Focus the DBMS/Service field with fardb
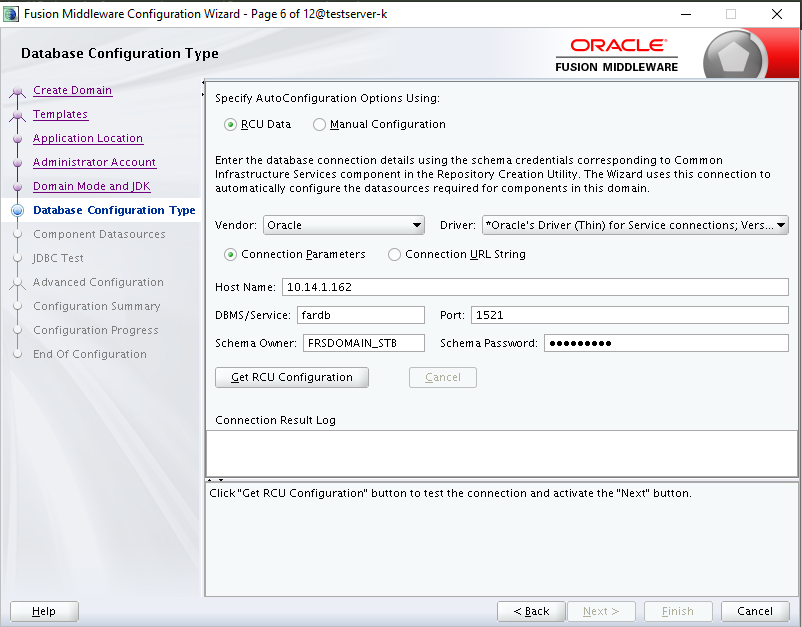This screenshot has width=802, height=627. tap(361, 315)
